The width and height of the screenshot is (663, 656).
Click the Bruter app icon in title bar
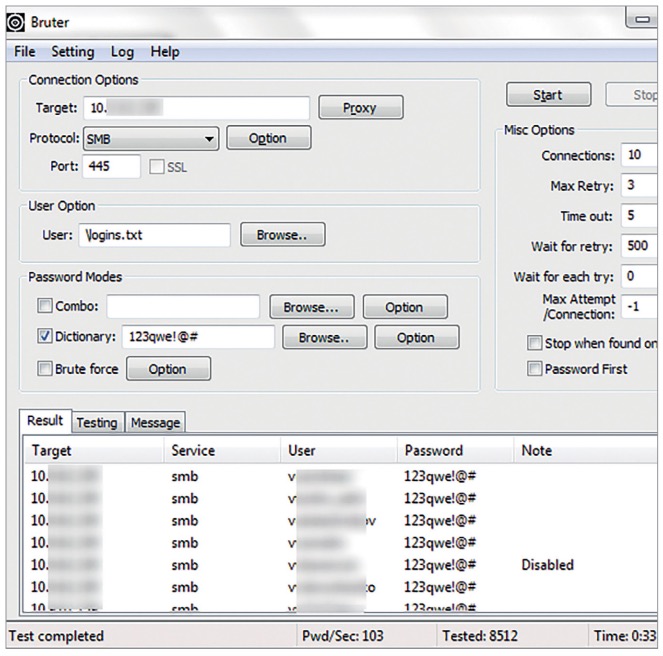tap(16, 19)
